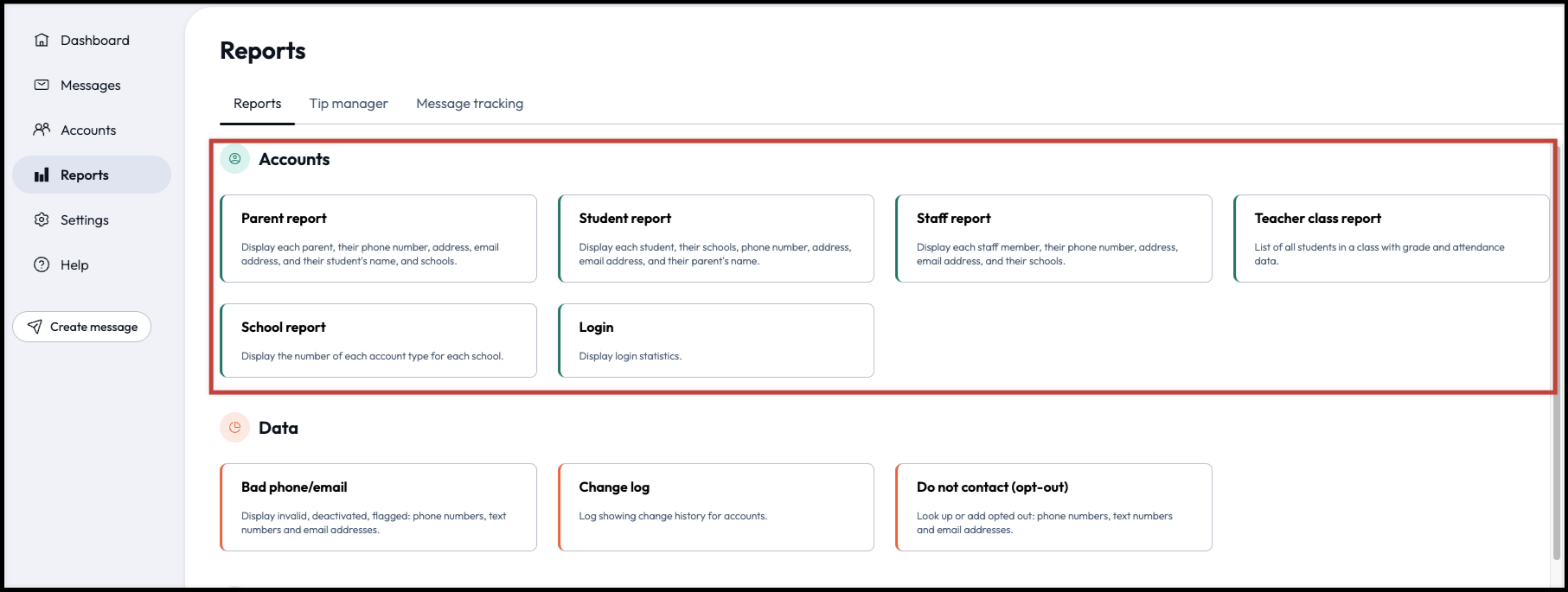View the Staff report card
Screen dimensions: 1568x592
(1053, 239)
